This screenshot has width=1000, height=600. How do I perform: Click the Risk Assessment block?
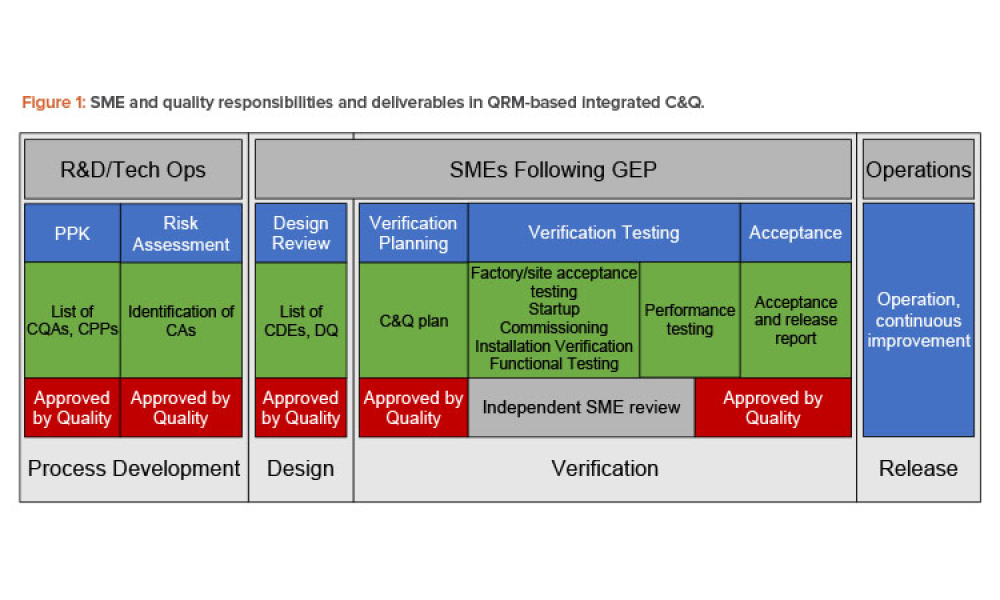[181, 232]
